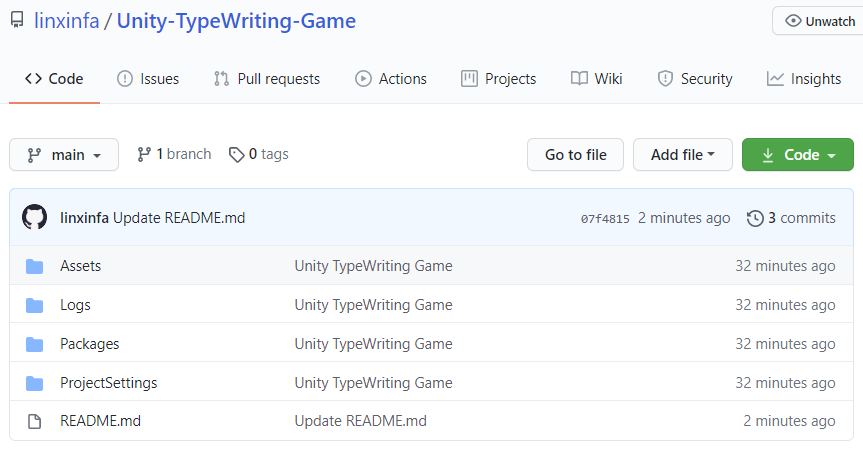
Task: Click the Unwatch button
Action: pos(818,21)
